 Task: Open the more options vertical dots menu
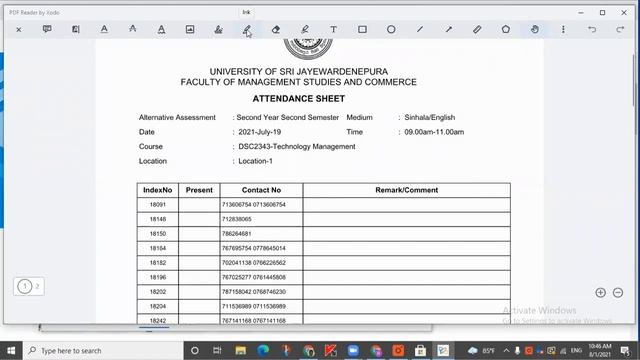coord(563,29)
